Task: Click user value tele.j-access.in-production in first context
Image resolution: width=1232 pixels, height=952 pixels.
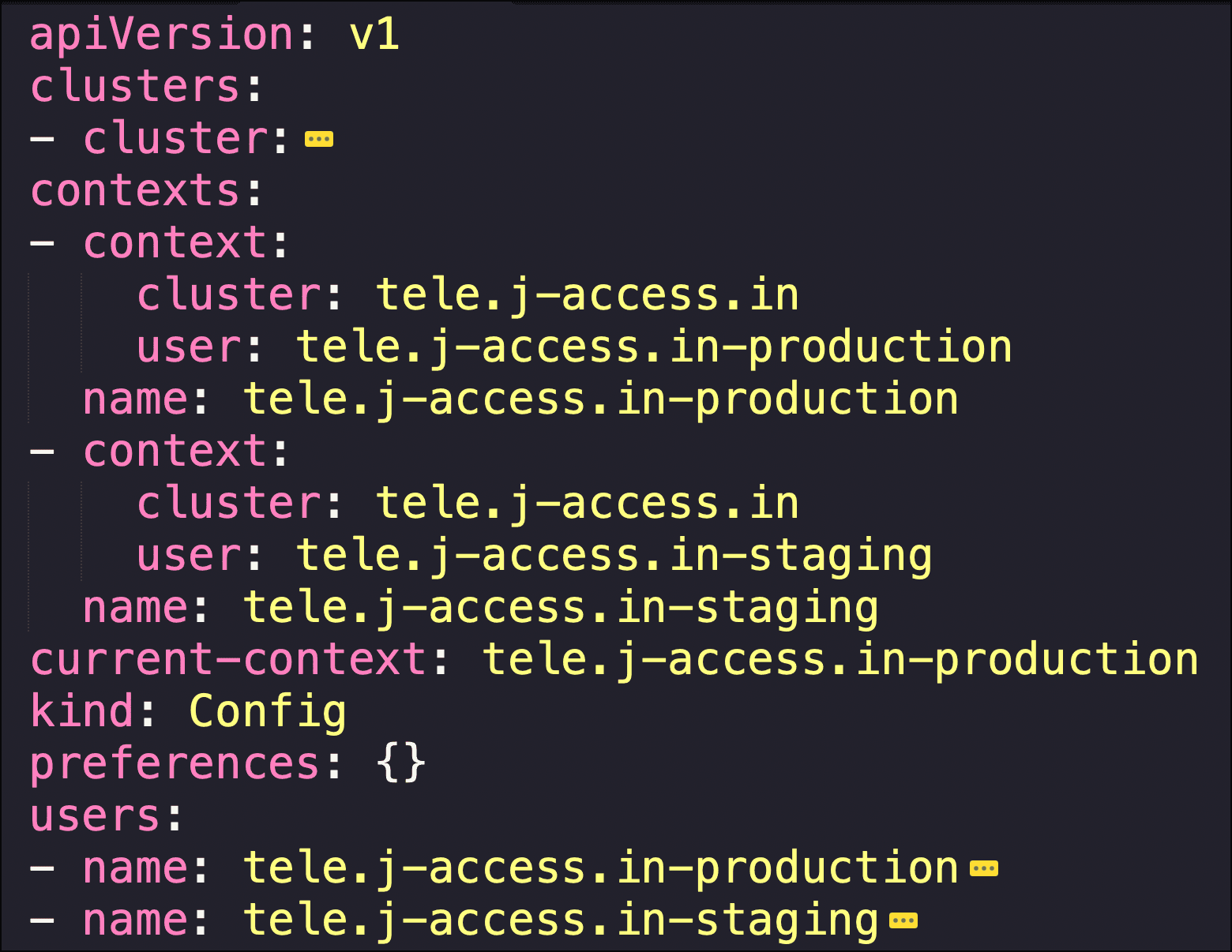Action: [653, 347]
